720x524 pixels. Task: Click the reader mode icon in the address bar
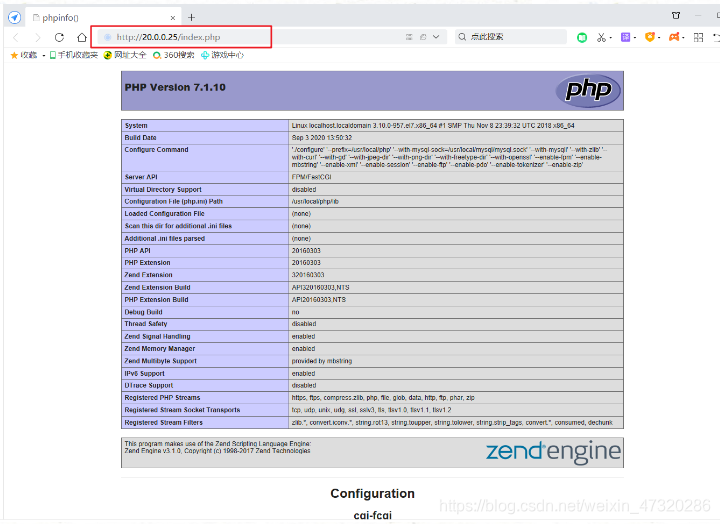[x=409, y=37]
